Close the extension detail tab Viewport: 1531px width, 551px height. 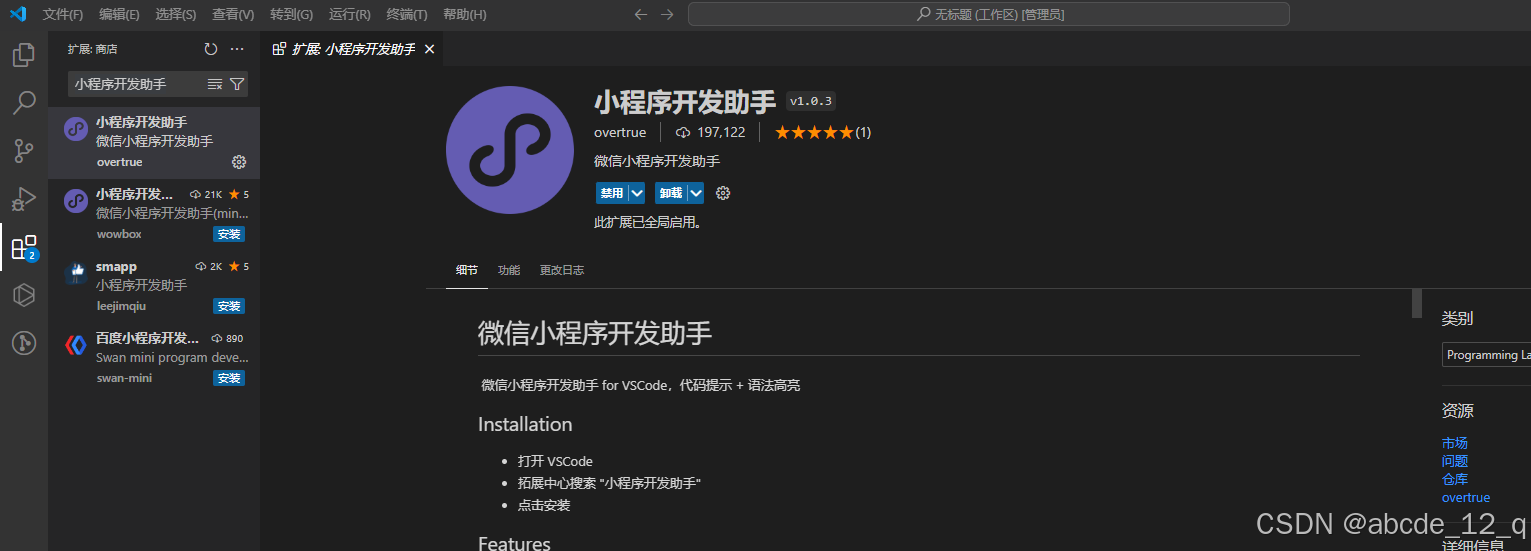(430, 49)
